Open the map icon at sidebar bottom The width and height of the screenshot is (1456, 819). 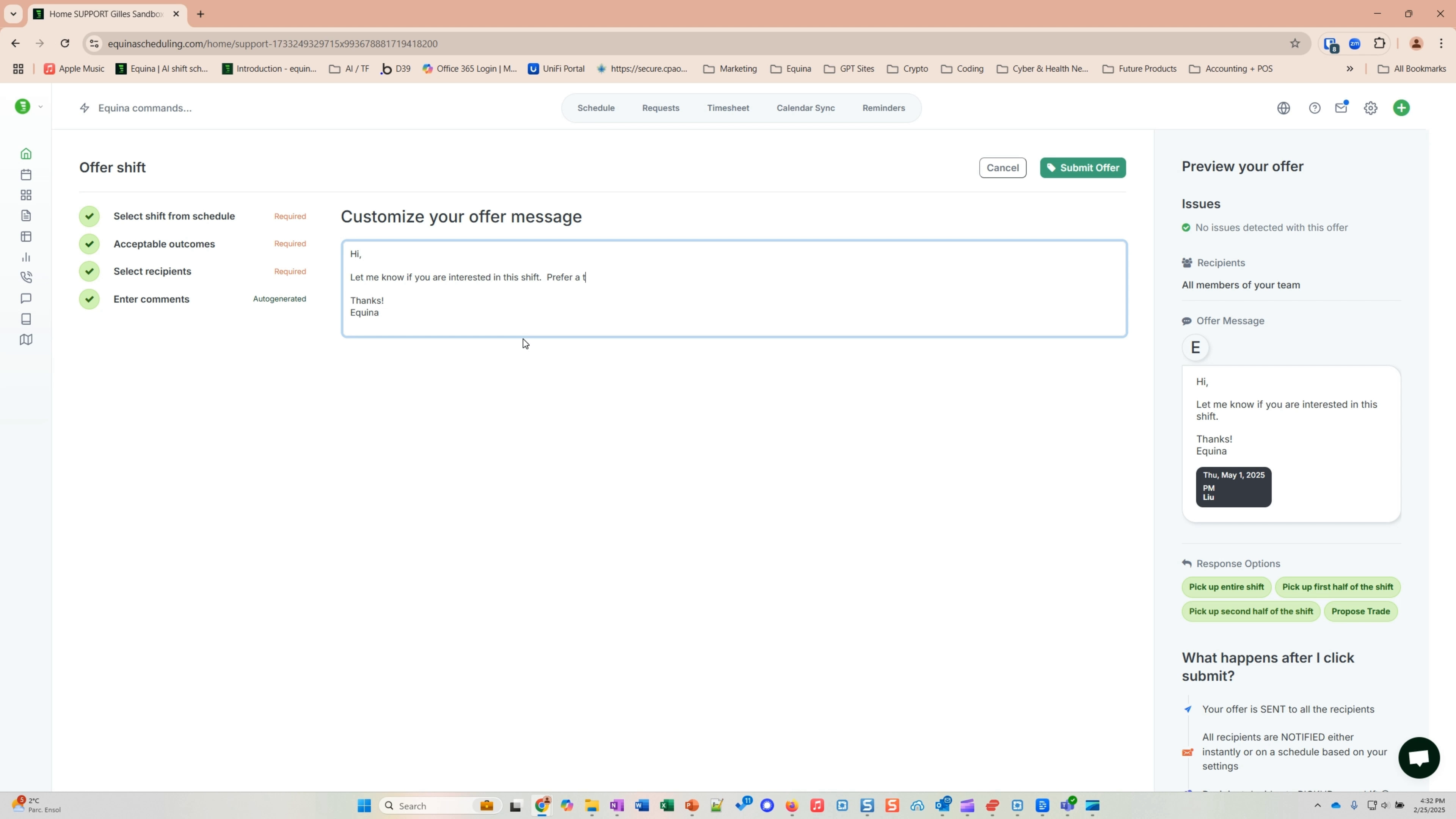(x=25, y=339)
